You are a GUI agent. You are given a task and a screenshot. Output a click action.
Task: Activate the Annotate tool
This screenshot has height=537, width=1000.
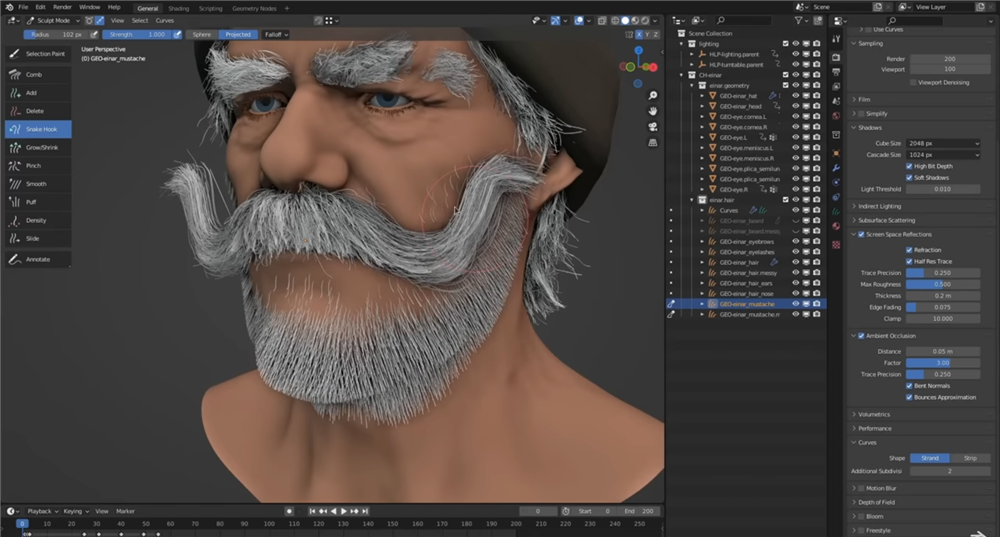(x=36, y=259)
